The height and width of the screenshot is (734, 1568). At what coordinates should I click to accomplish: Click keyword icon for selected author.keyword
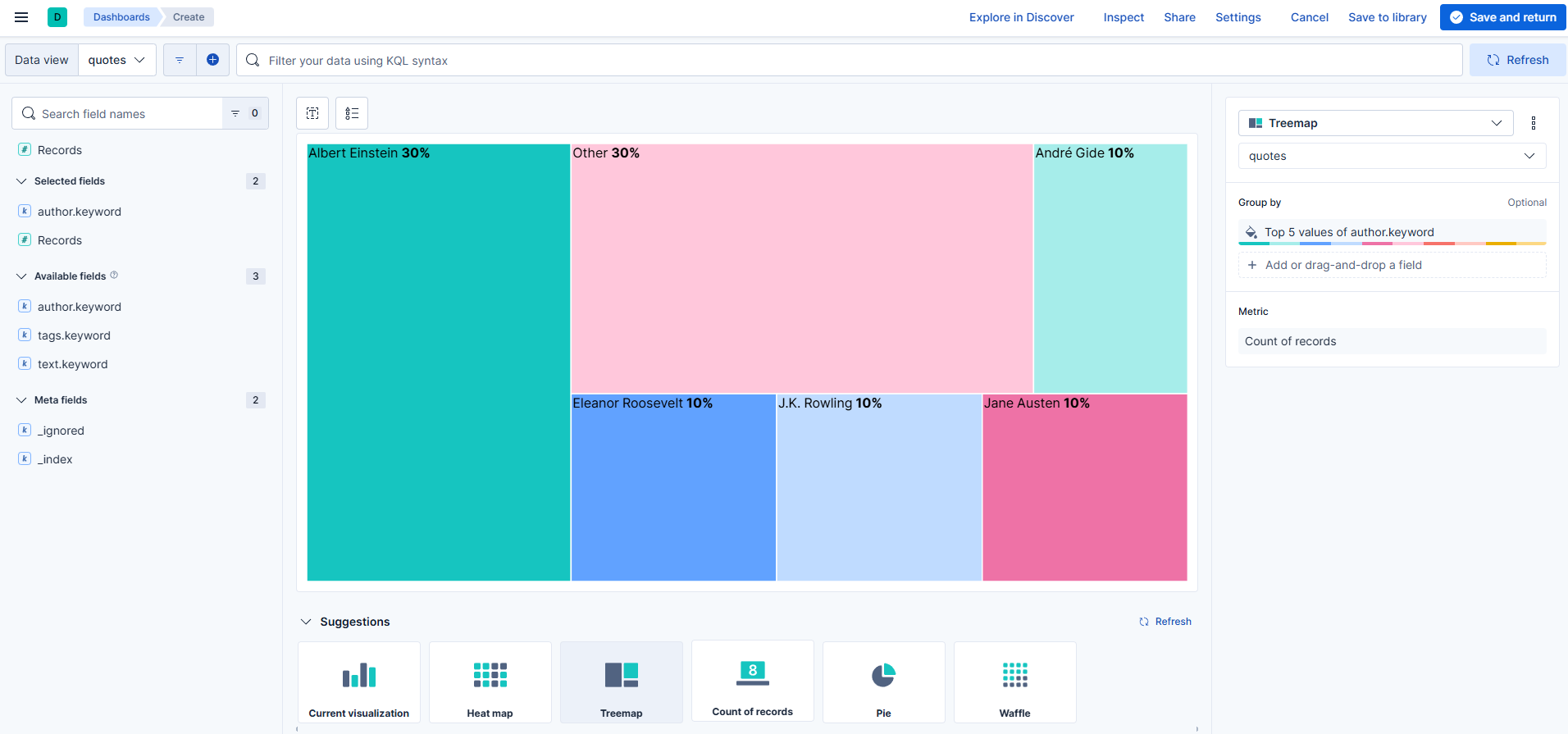click(25, 211)
